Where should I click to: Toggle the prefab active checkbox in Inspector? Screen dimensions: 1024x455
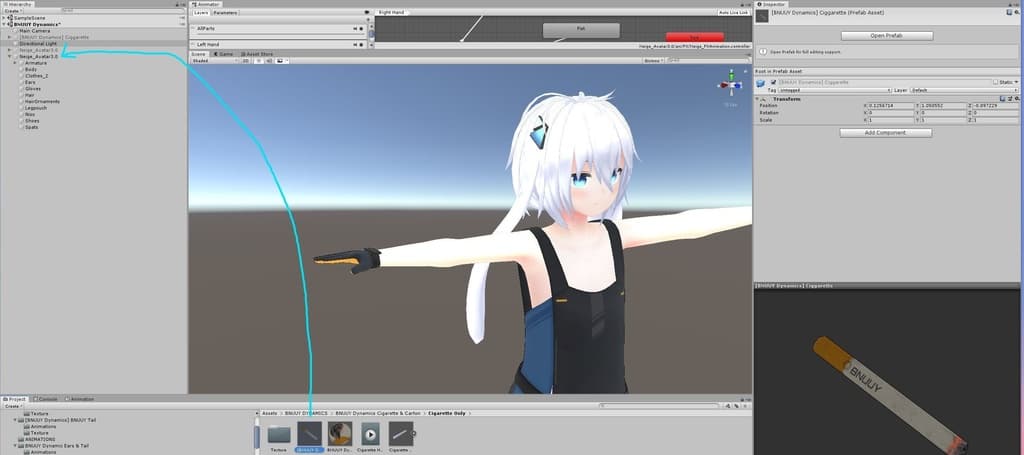774,82
